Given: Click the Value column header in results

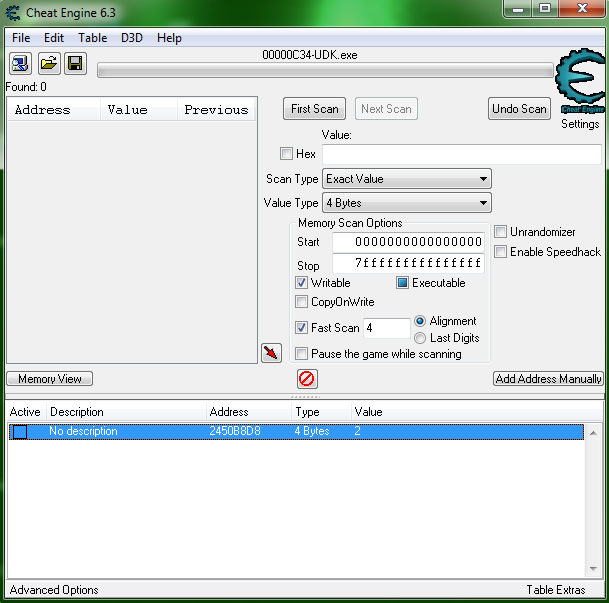Looking at the screenshot, I should click(x=139, y=110).
